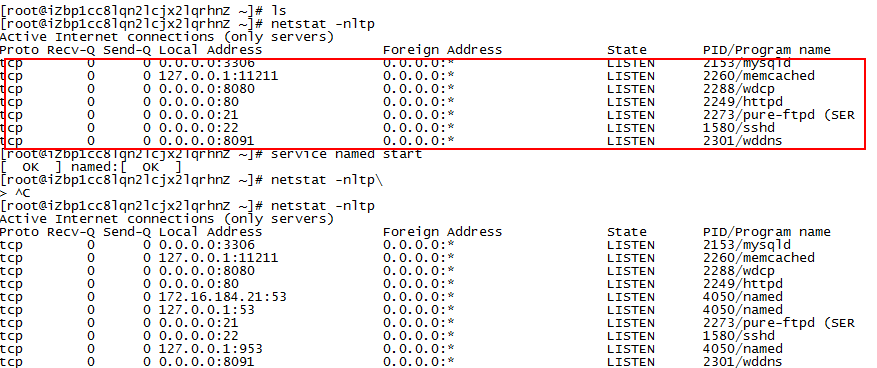Click the ^C interrupted line
Image resolution: width=877 pixels, height=368 pixels.
click(x=15, y=194)
